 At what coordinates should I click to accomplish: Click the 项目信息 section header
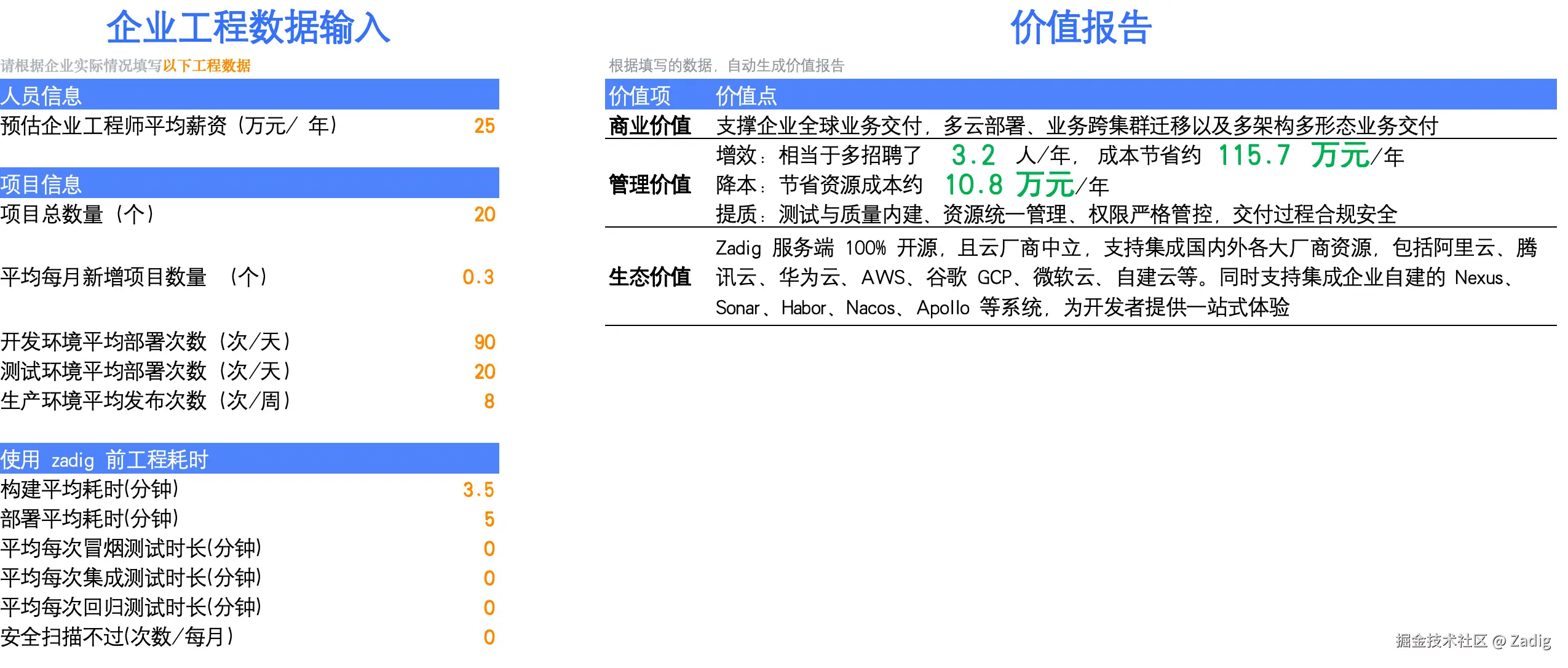tap(41, 185)
